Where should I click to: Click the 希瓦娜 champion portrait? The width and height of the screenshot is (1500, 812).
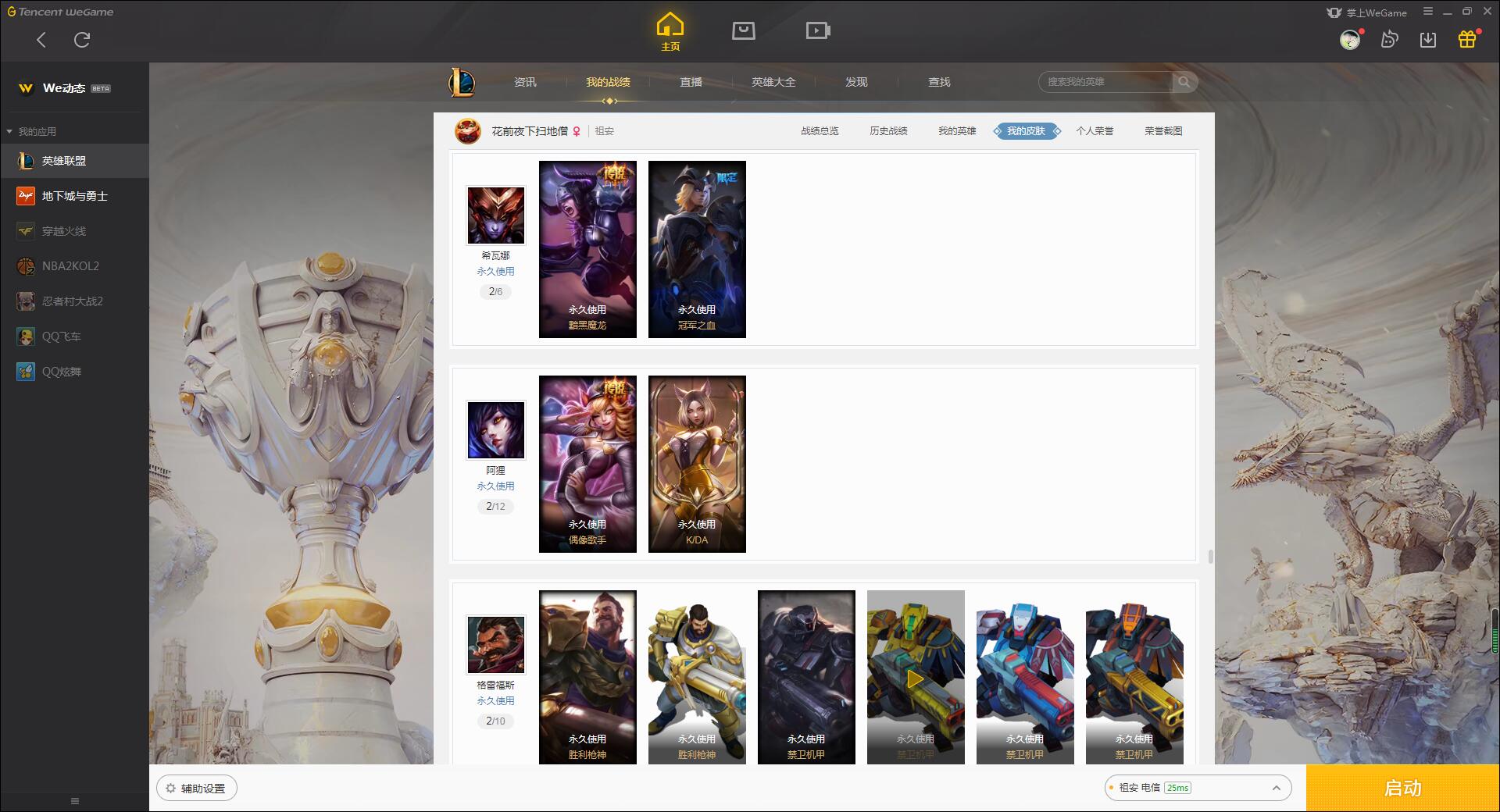(496, 215)
